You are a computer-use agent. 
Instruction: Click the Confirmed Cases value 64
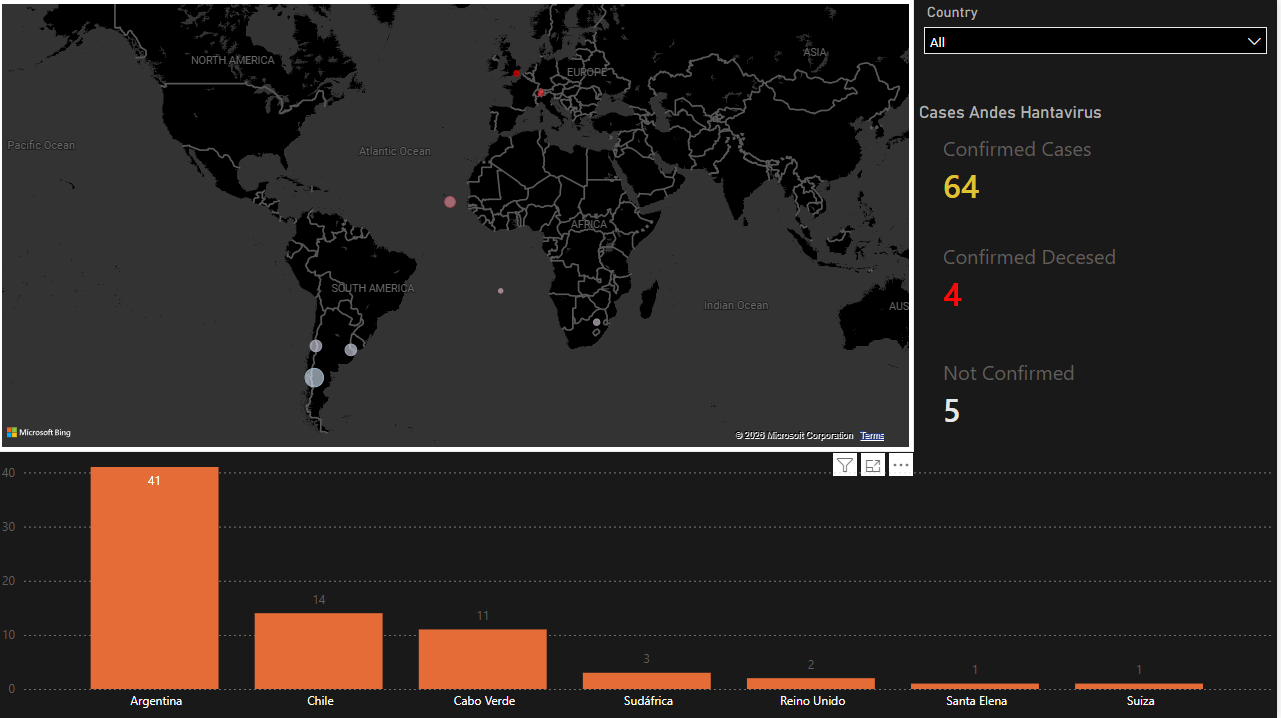(x=961, y=187)
